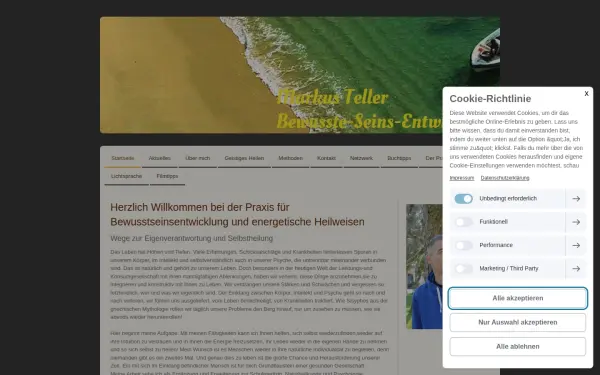
Task: Expand Performance details arrow
Action: click(x=576, y=245)
